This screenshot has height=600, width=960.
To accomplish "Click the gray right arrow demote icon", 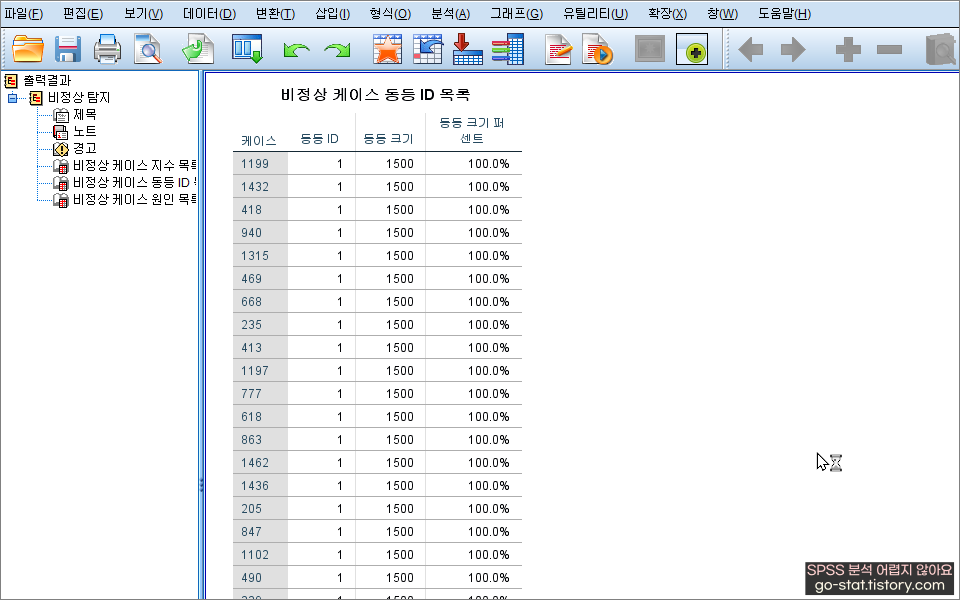I will click(793, 50).
